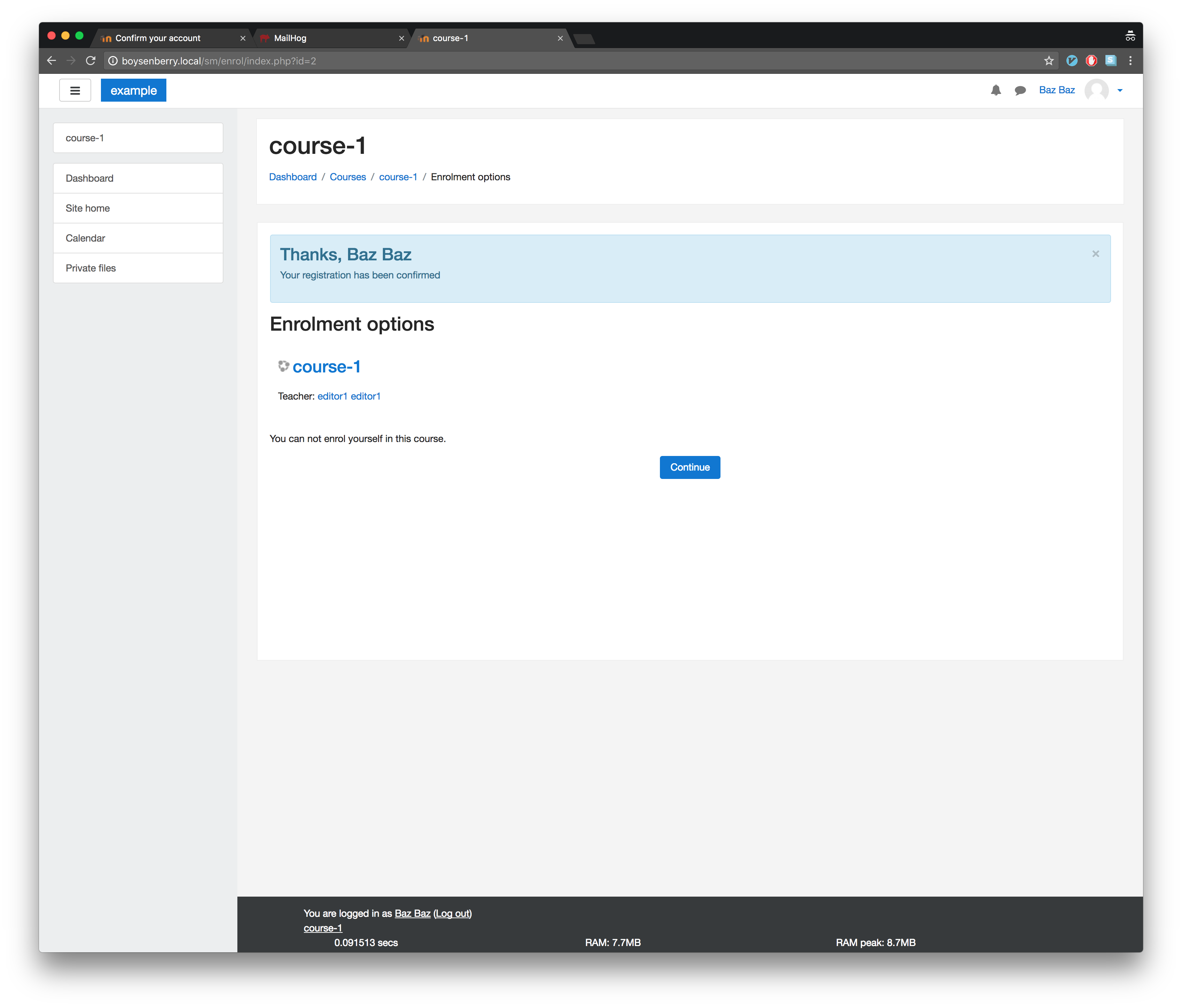Click the 'RAM peak: 8.7MB' footer text

click(x=876, y=943)
